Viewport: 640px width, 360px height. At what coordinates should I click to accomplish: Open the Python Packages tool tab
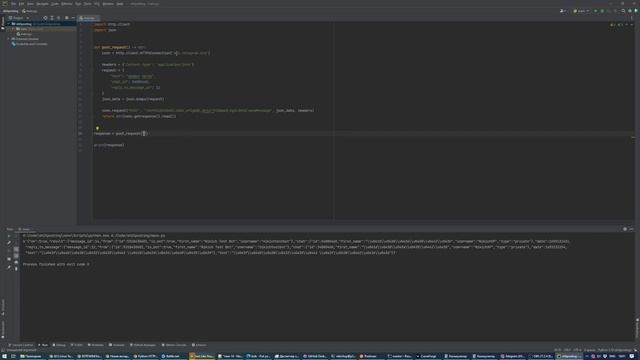(143, 345)
